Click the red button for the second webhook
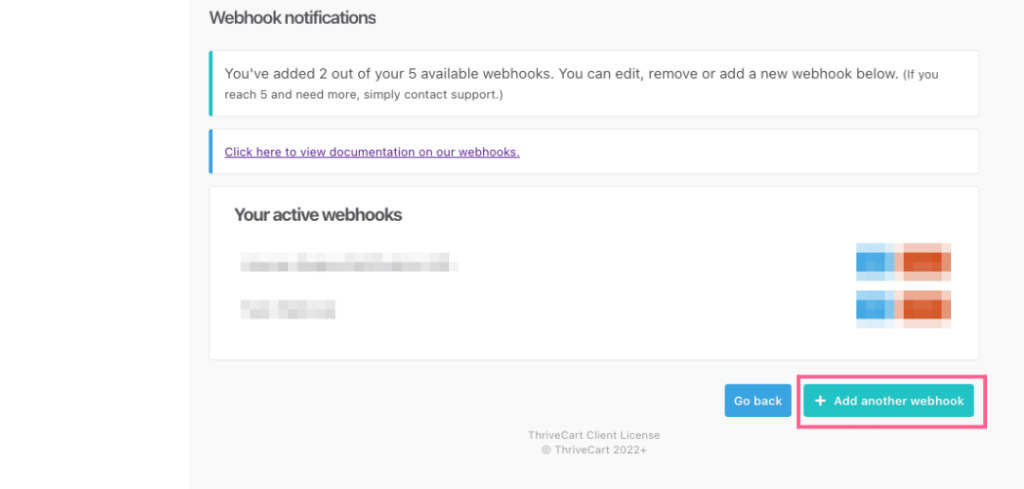The height and width of the screenshot is (489, 1024). click(x=926, y=309)
